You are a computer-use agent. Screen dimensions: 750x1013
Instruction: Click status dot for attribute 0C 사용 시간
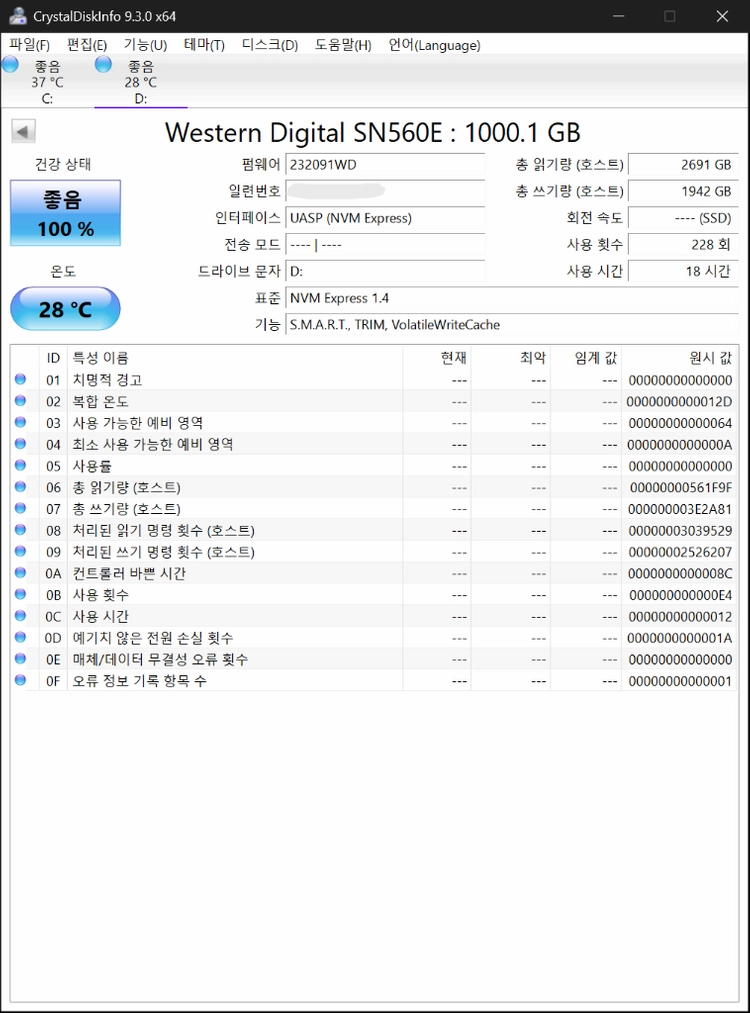[x=21, y=616]
